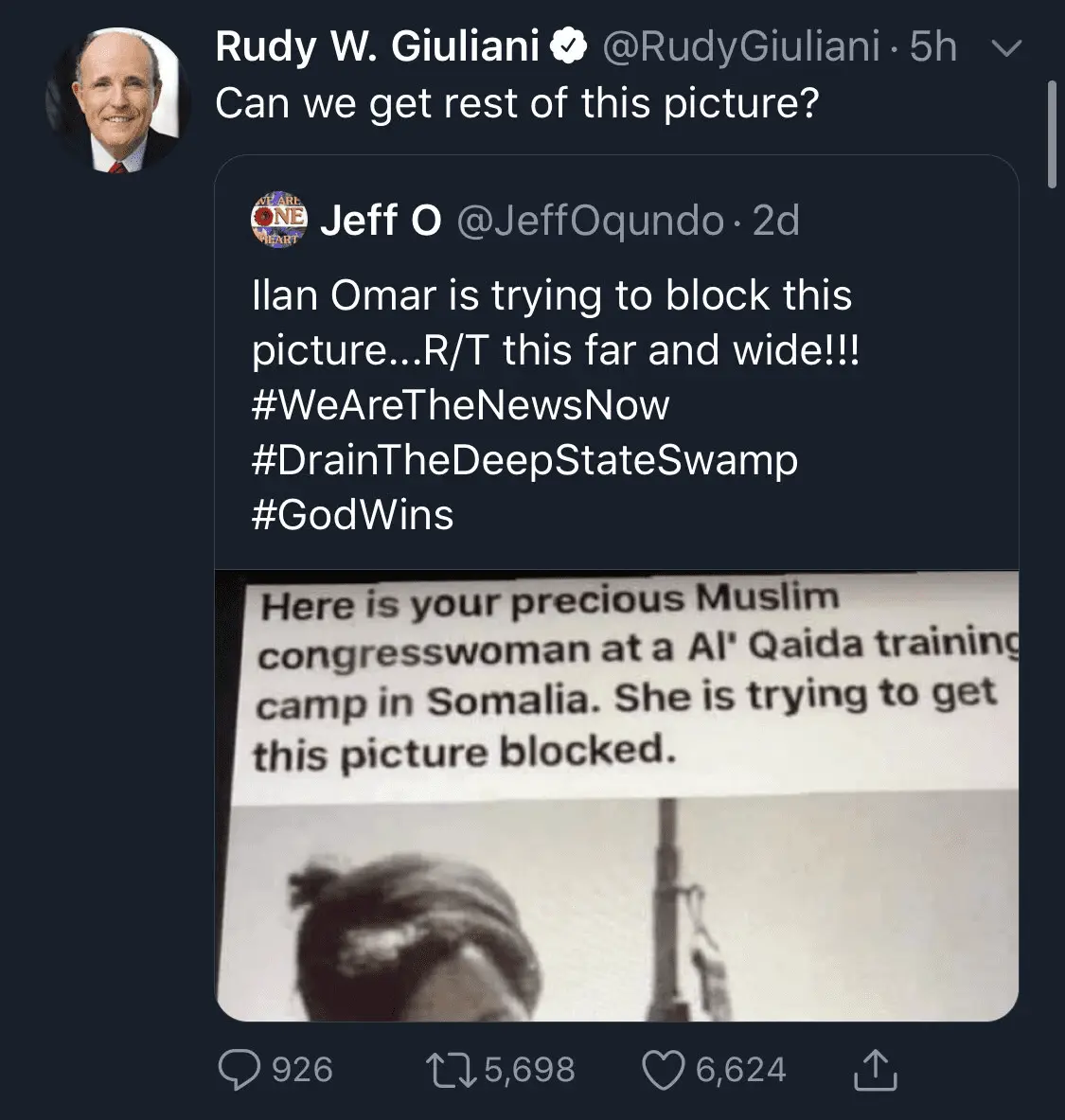Expand the tweet options chevron menu

[1011, 49]
